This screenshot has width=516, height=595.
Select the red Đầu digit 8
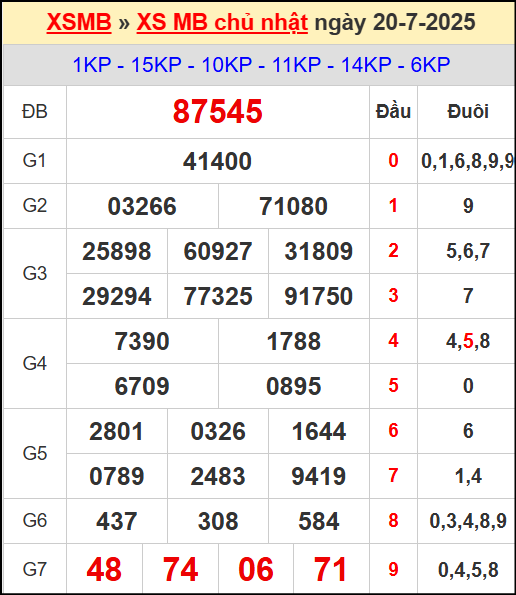click(x=393, y=520)
